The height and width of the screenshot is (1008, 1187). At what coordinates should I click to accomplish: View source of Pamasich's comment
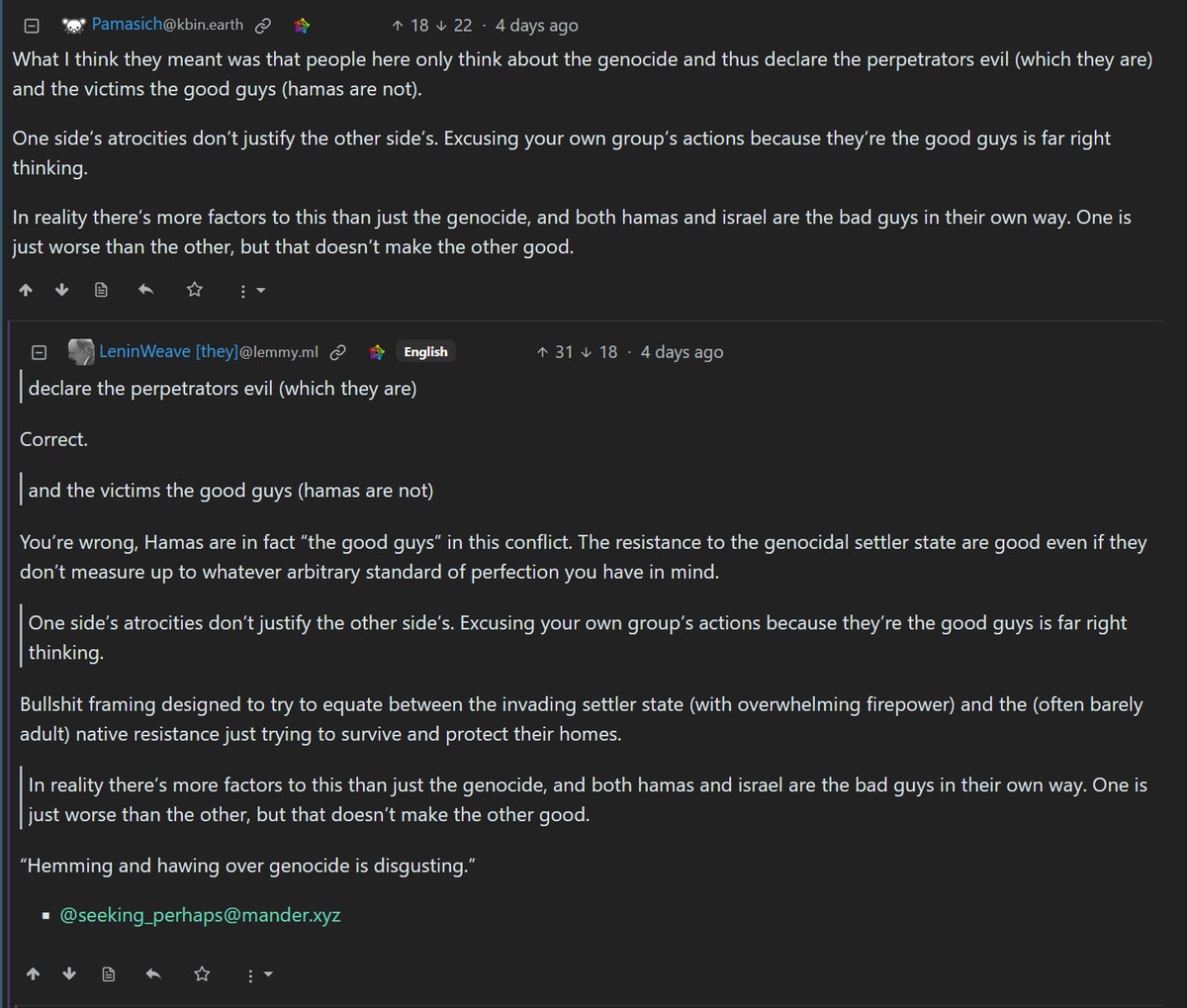[x=101, y=290]
